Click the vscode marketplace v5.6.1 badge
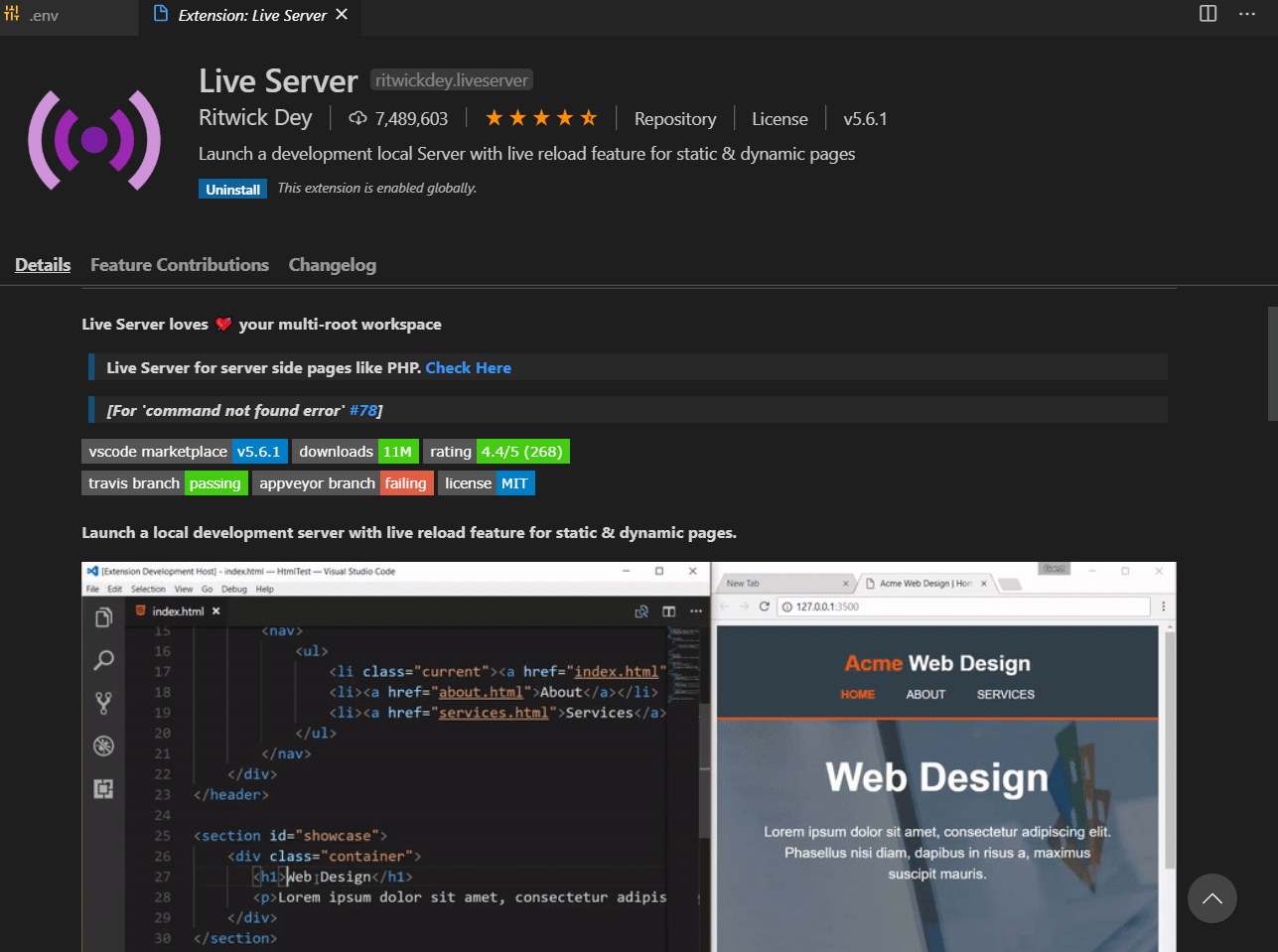1278x952 pixels. [185, 452]
